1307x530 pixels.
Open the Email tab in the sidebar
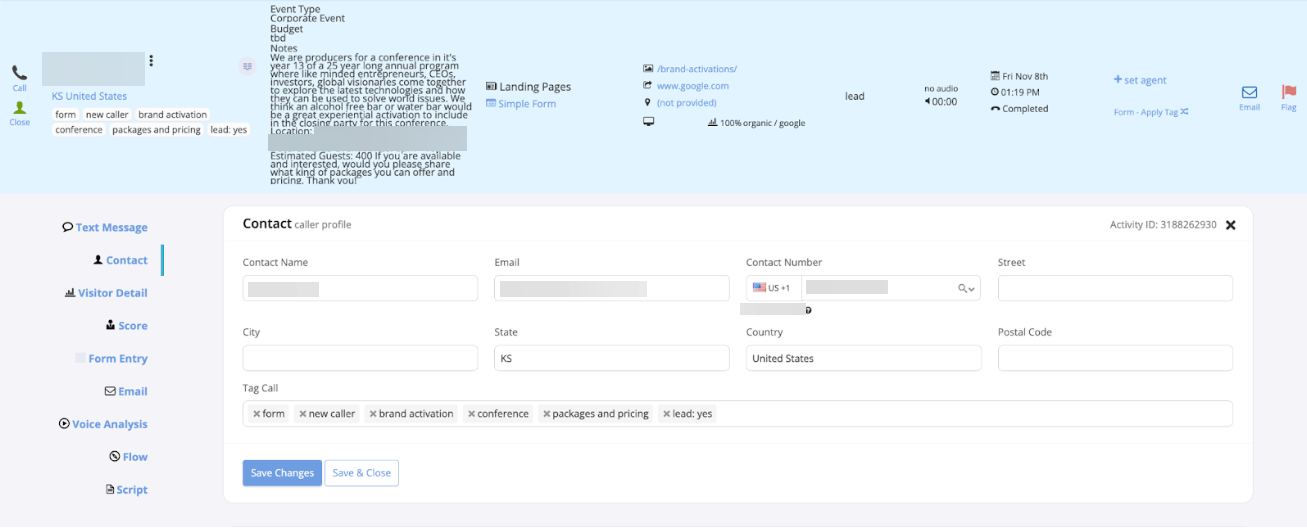pos(126,391)
